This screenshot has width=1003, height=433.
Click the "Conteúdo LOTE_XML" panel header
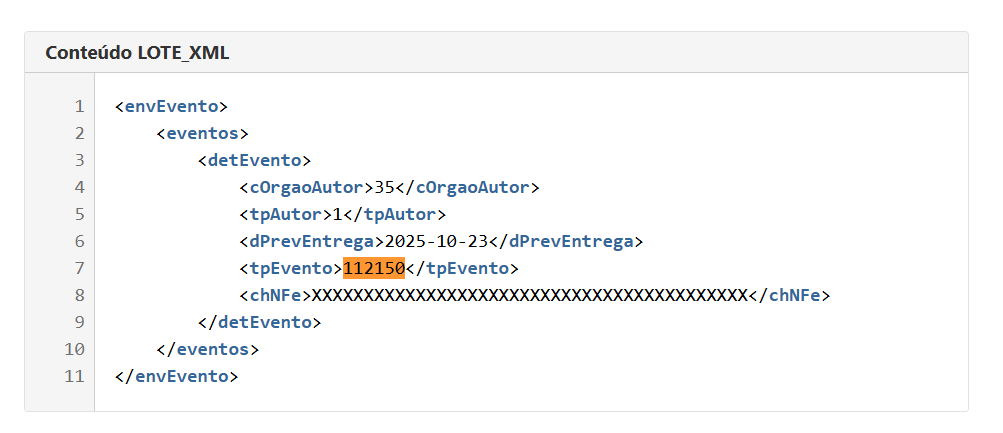[137, 53]
